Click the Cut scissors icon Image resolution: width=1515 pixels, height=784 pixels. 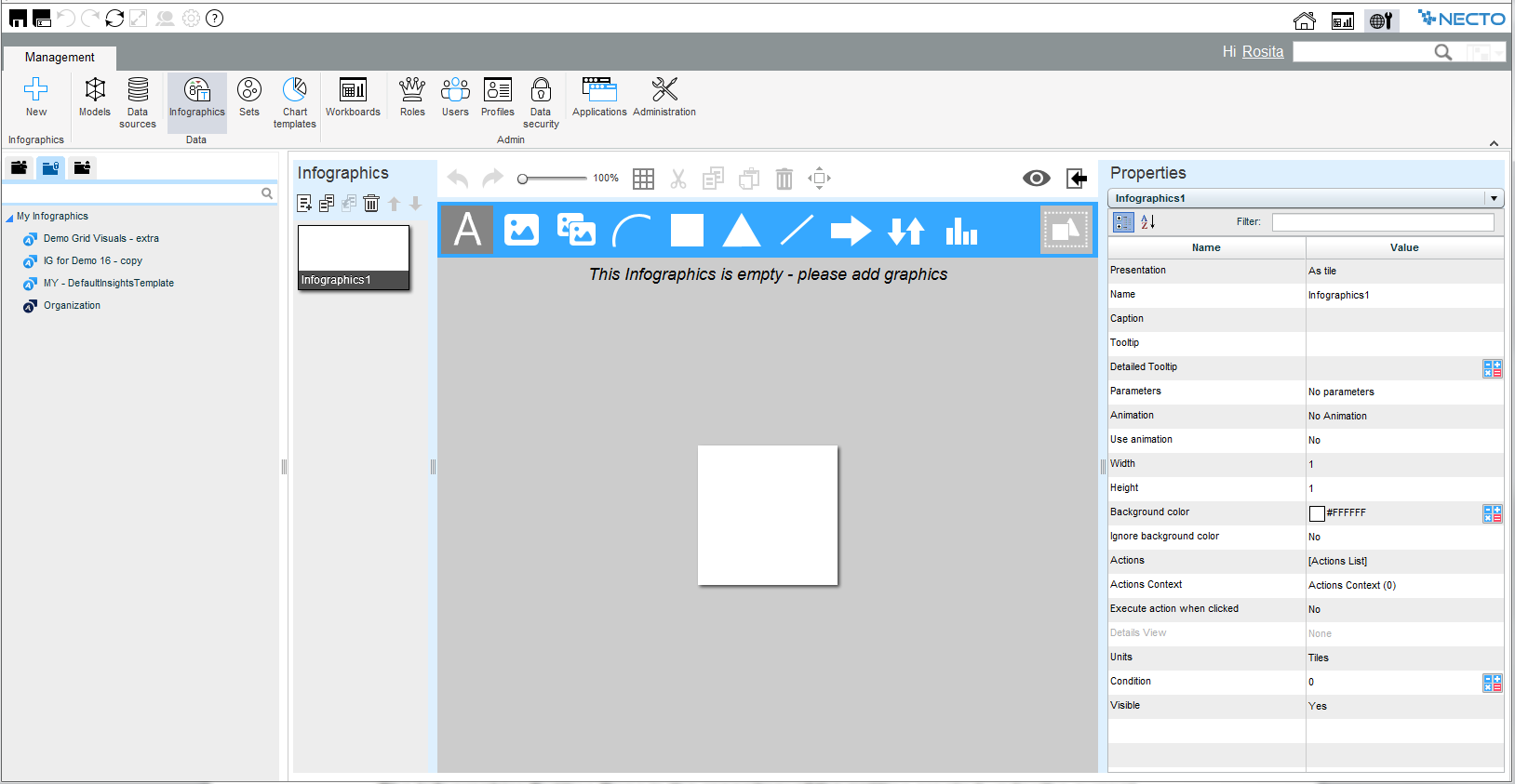pos(678,179)
